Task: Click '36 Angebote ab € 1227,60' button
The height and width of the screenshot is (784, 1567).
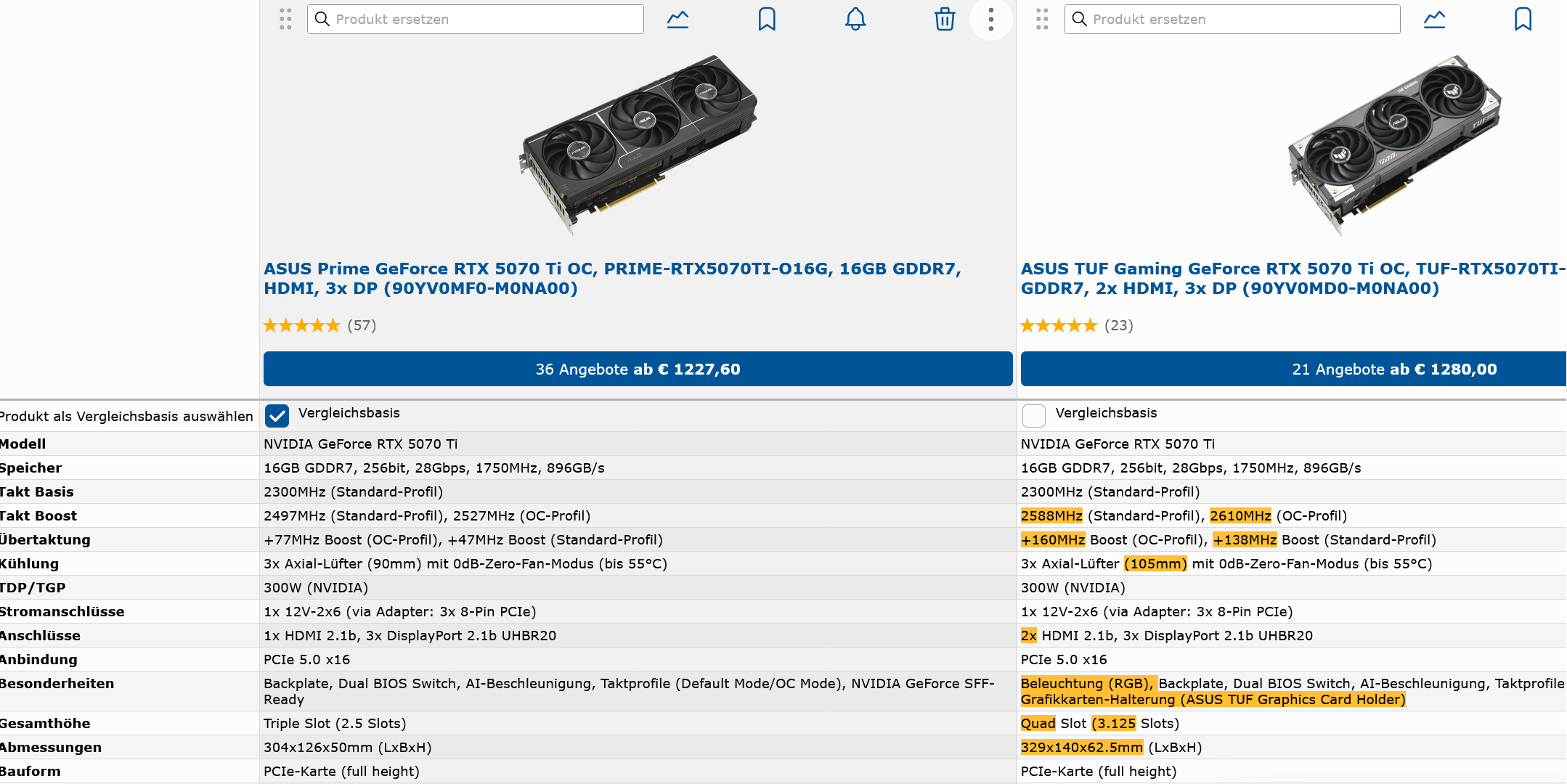Action: (638, 369)
